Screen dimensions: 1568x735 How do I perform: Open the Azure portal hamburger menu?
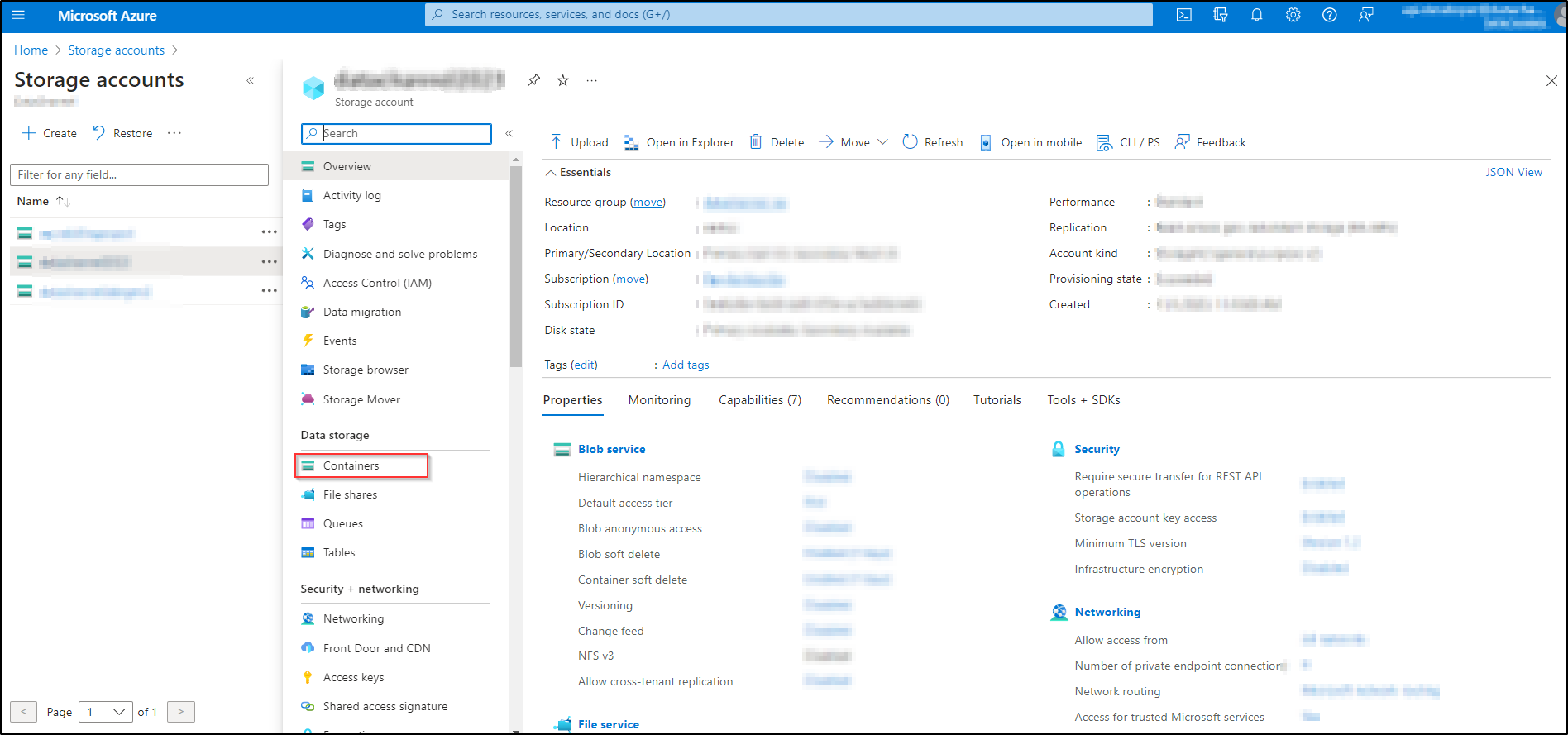pyautogui.click(x=18, y=15)
